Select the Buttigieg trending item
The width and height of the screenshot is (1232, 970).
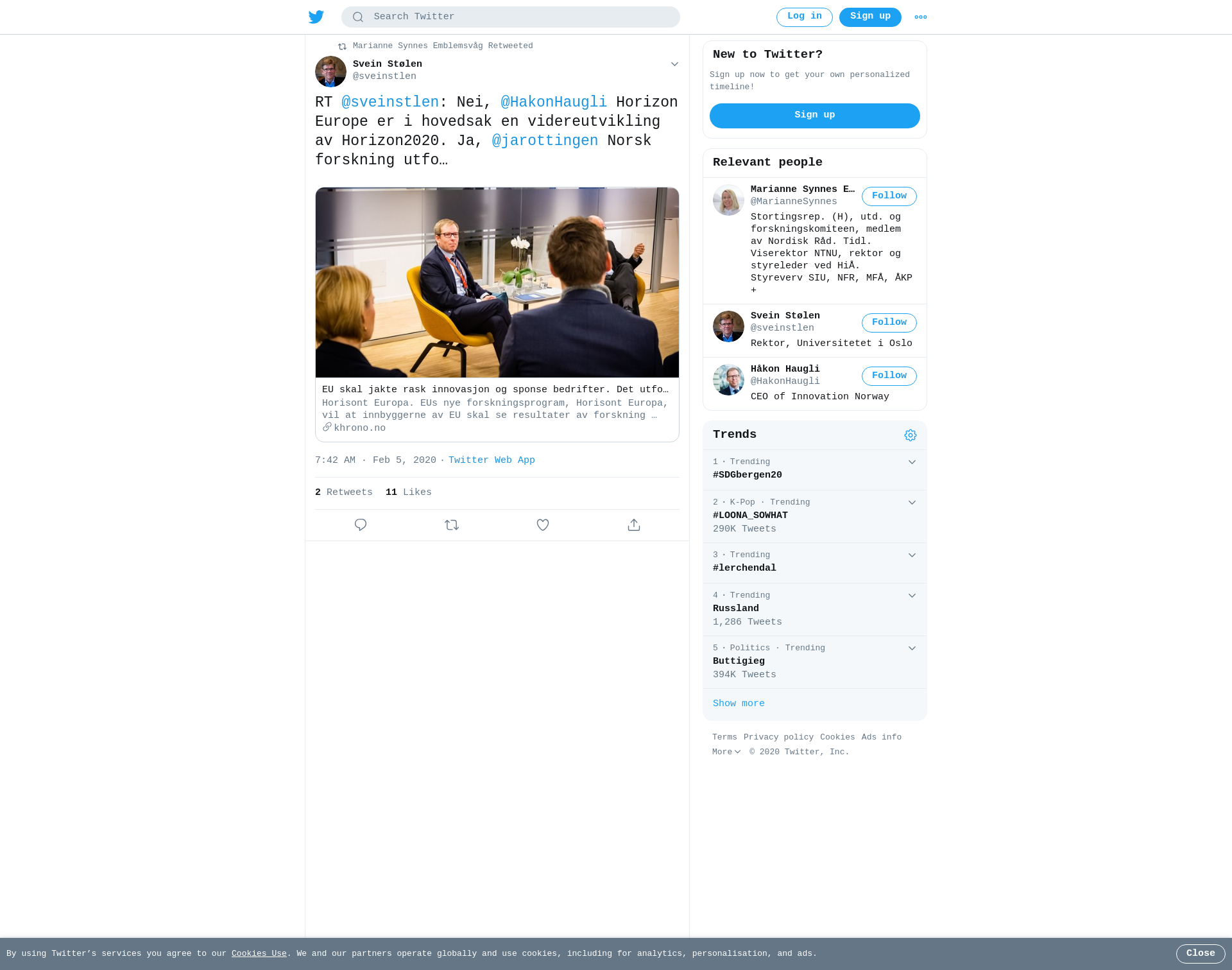[x=815, y=662]
